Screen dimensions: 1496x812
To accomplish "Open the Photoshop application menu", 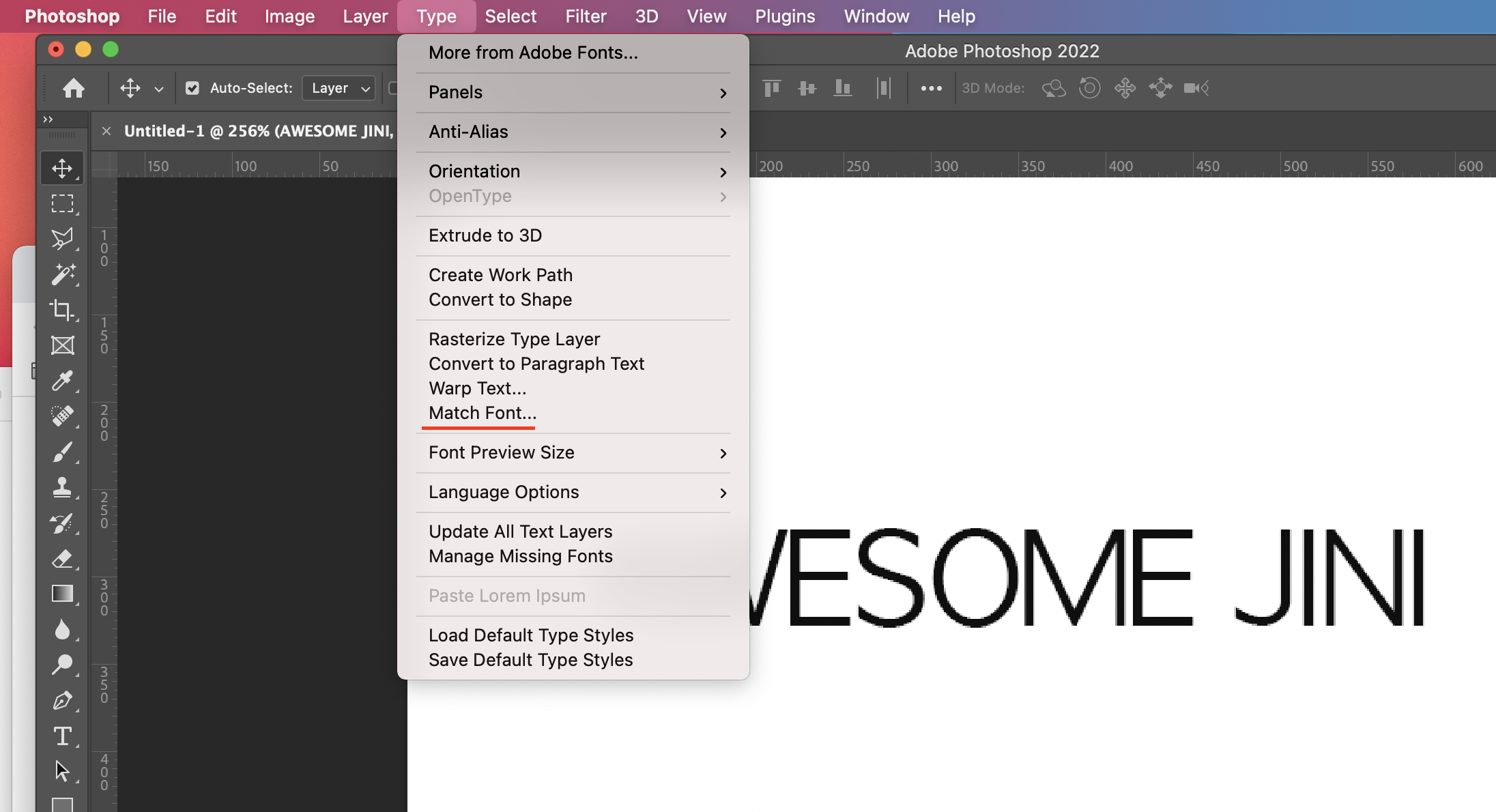I will click(72, 16).
